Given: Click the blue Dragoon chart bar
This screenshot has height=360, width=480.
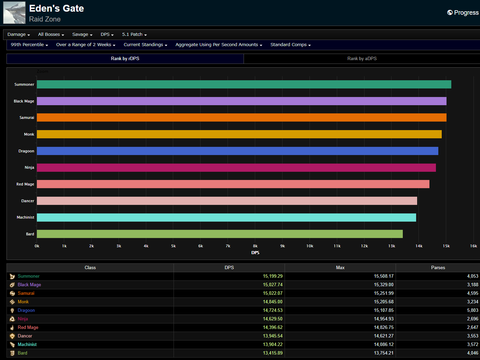Looking at the screenshot, I should point(238,151).
